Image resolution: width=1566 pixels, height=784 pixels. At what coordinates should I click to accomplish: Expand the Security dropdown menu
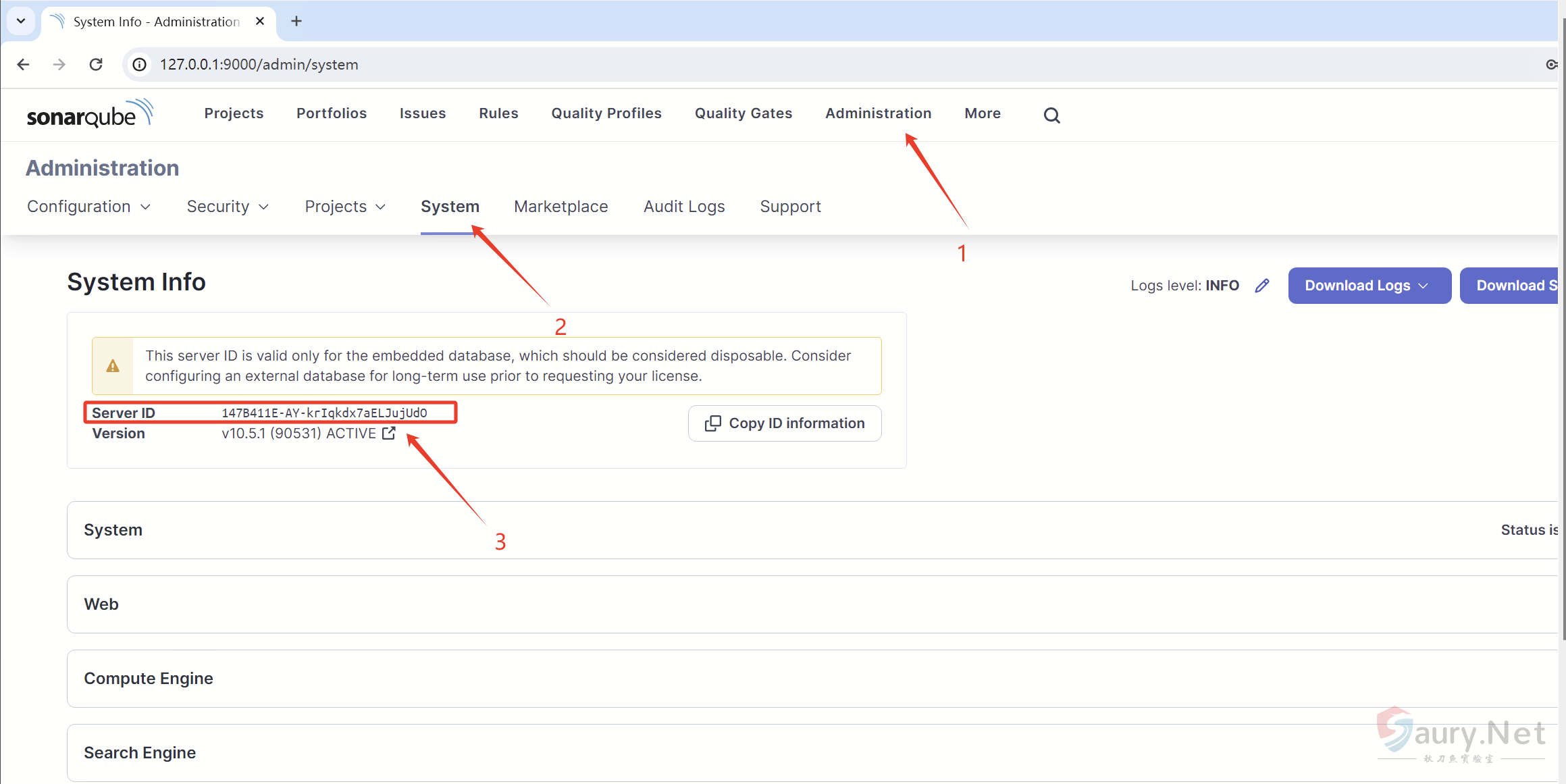tap(228, 207)
